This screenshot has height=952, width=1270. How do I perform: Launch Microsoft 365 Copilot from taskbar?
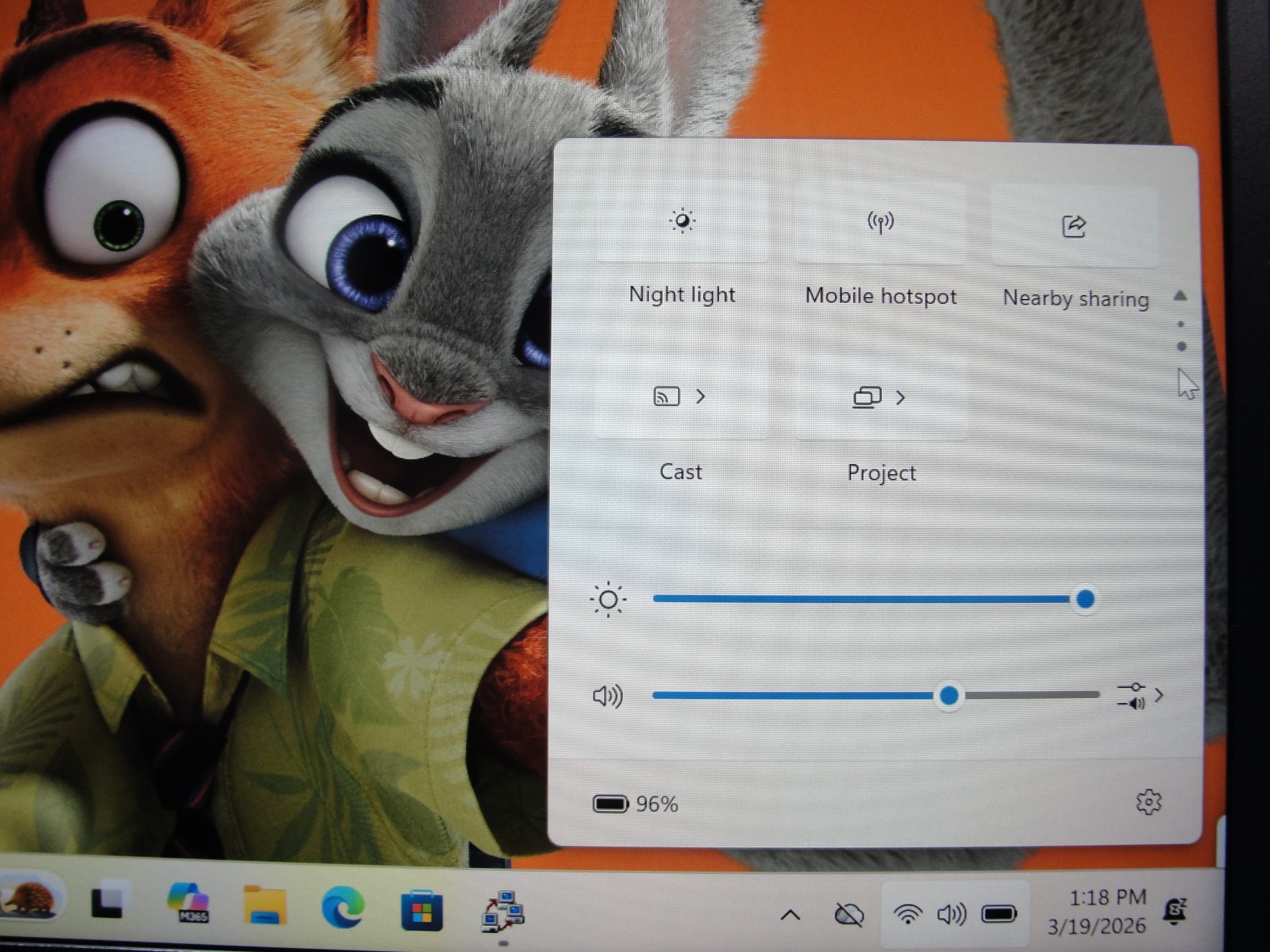click(x=188, y=902)
